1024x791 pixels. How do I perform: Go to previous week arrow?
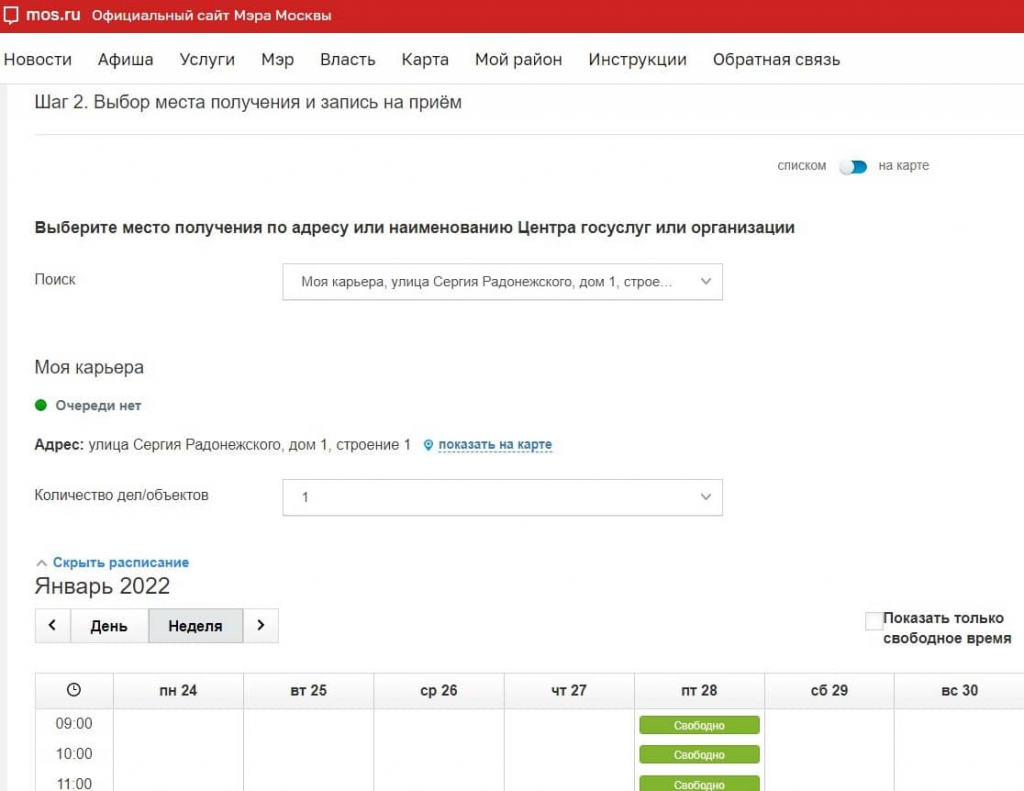coord(52,626)
